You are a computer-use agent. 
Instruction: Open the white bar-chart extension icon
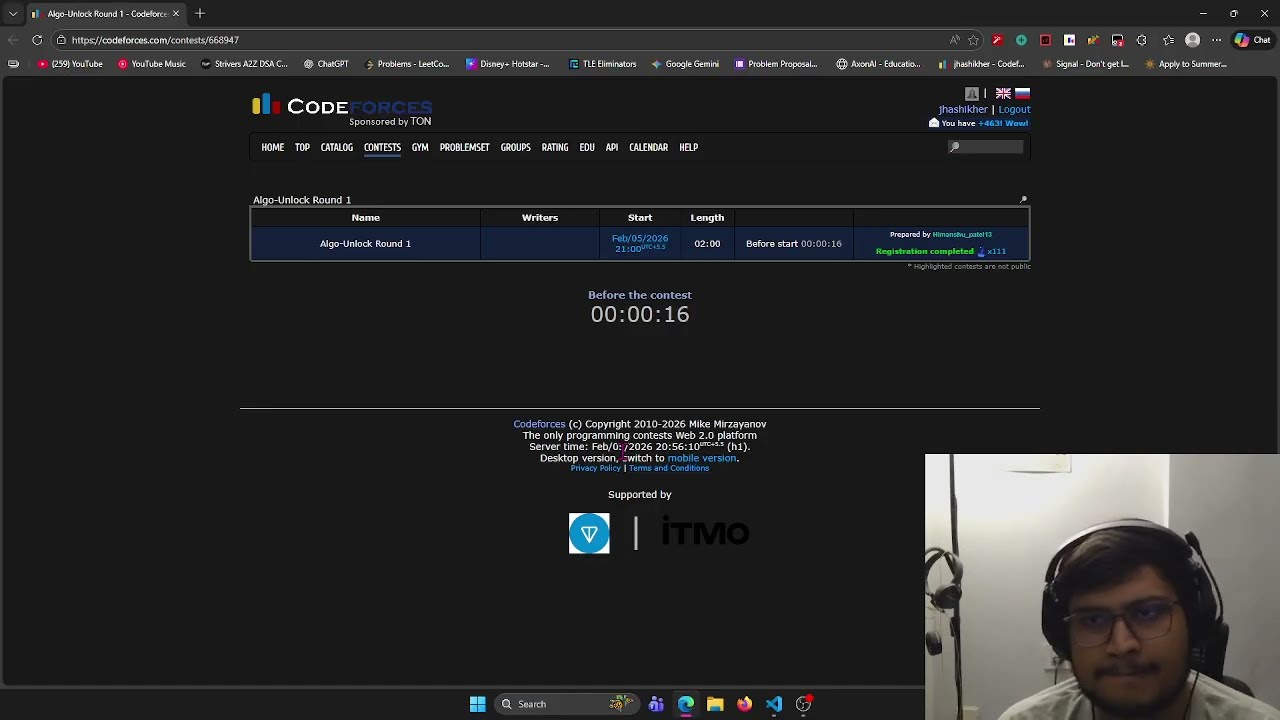1069,40
